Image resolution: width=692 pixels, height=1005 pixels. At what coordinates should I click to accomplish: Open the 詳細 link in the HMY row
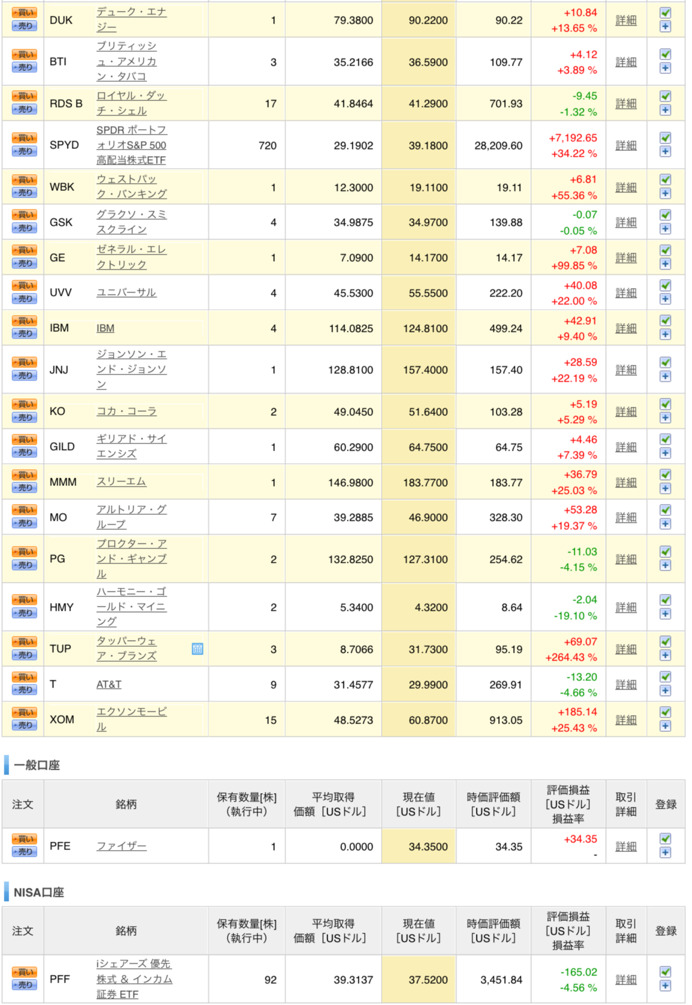tap(626, 607)
